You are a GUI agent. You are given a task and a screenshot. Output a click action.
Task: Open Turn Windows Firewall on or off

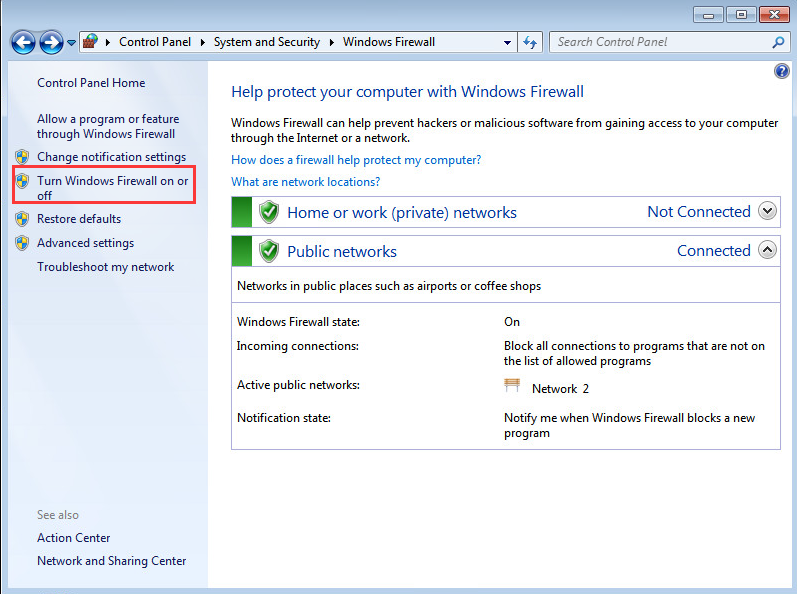point(112,188)
